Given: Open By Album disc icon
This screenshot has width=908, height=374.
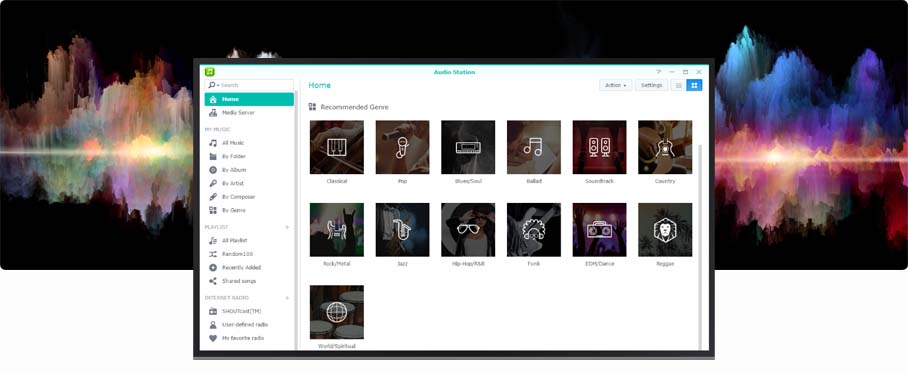Looking at the screenshot, I should point(213,170).
